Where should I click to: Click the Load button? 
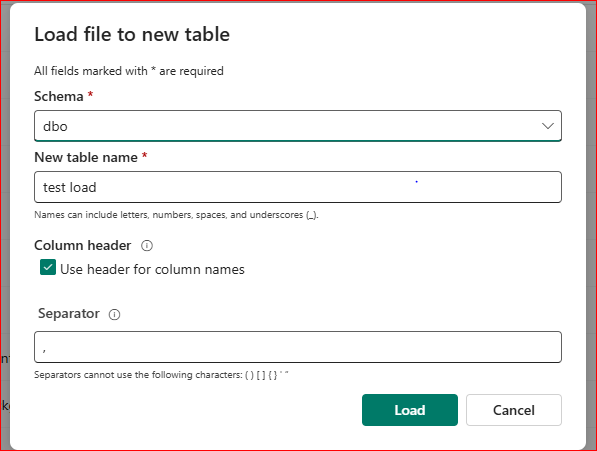click(410, 410)
